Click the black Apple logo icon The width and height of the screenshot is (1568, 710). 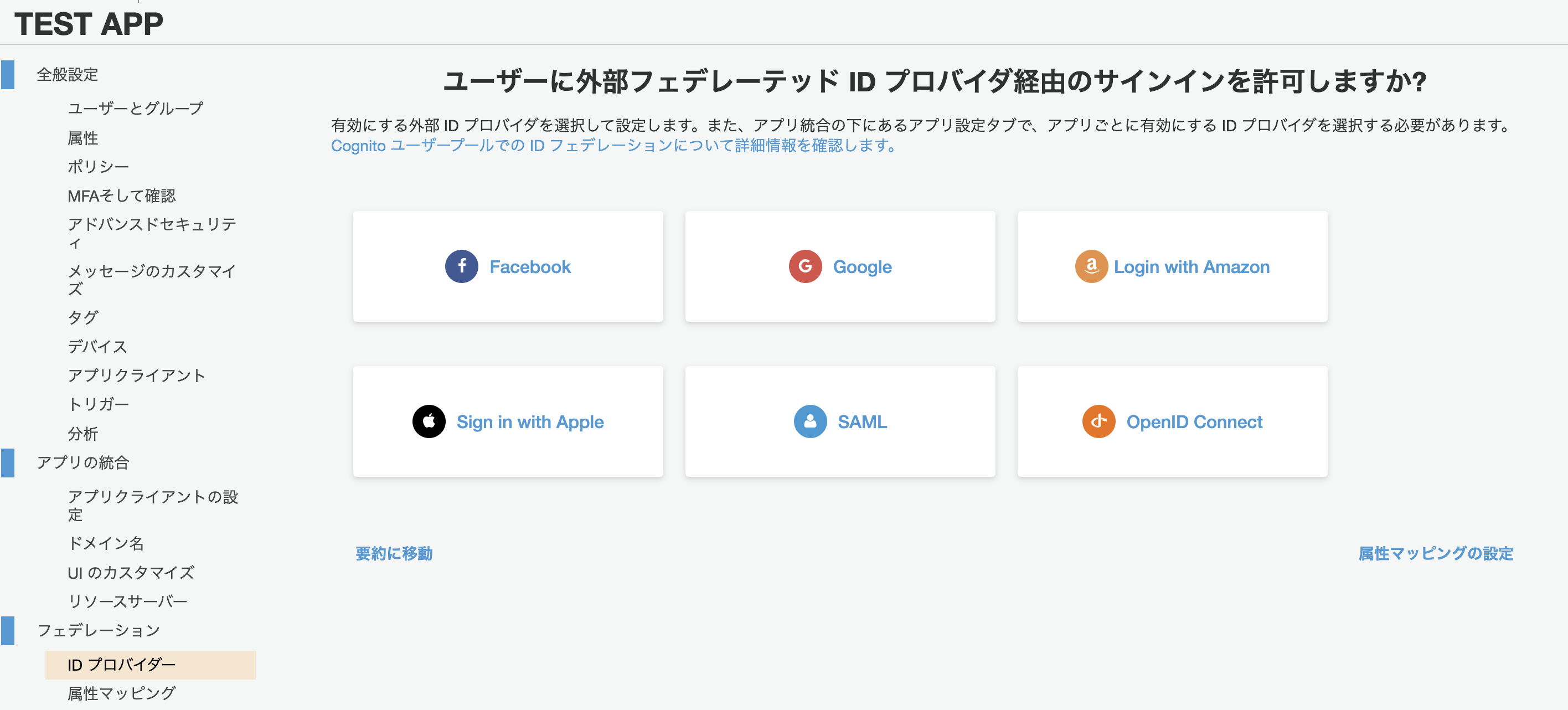pyautogui.click(x=429, y=421)
